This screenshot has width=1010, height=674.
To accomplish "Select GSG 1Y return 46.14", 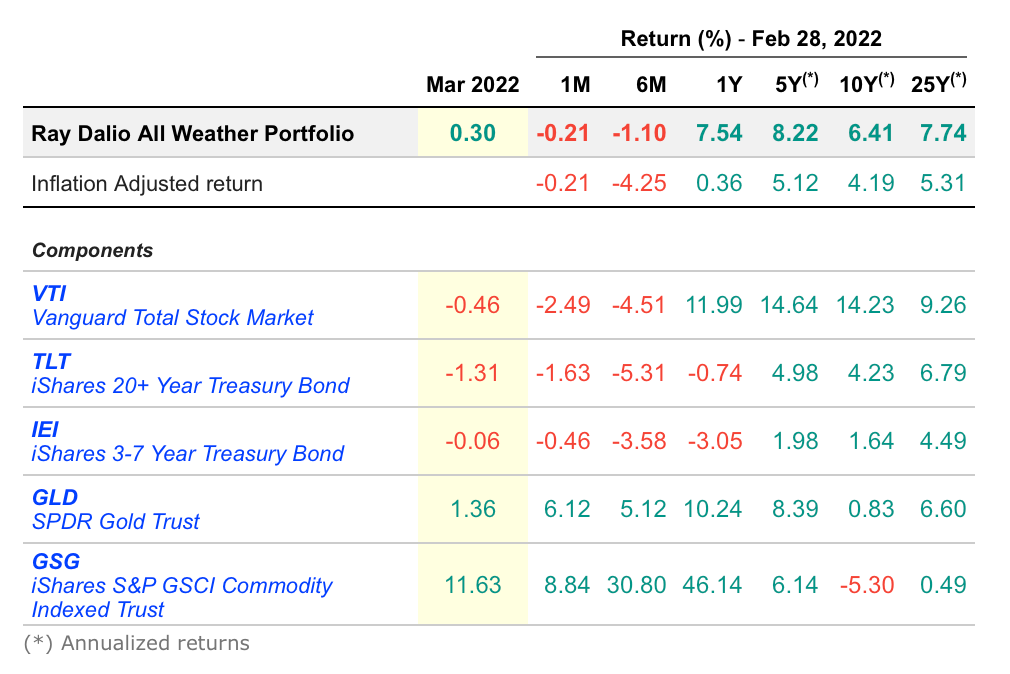I will (712, 585).
